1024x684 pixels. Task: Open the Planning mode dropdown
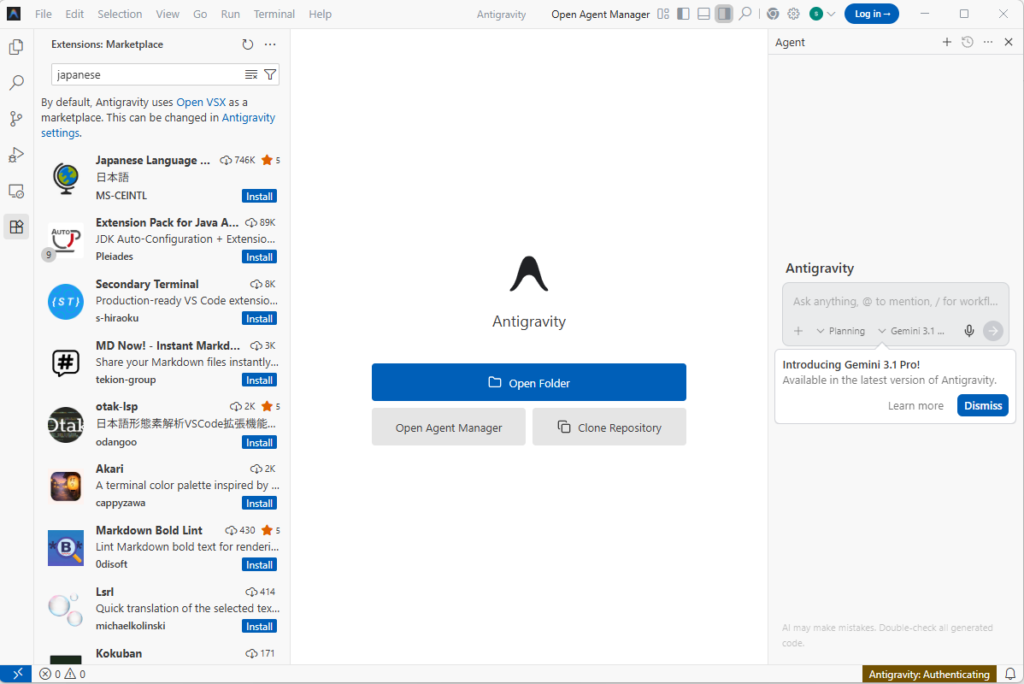(x=840, y=331)
